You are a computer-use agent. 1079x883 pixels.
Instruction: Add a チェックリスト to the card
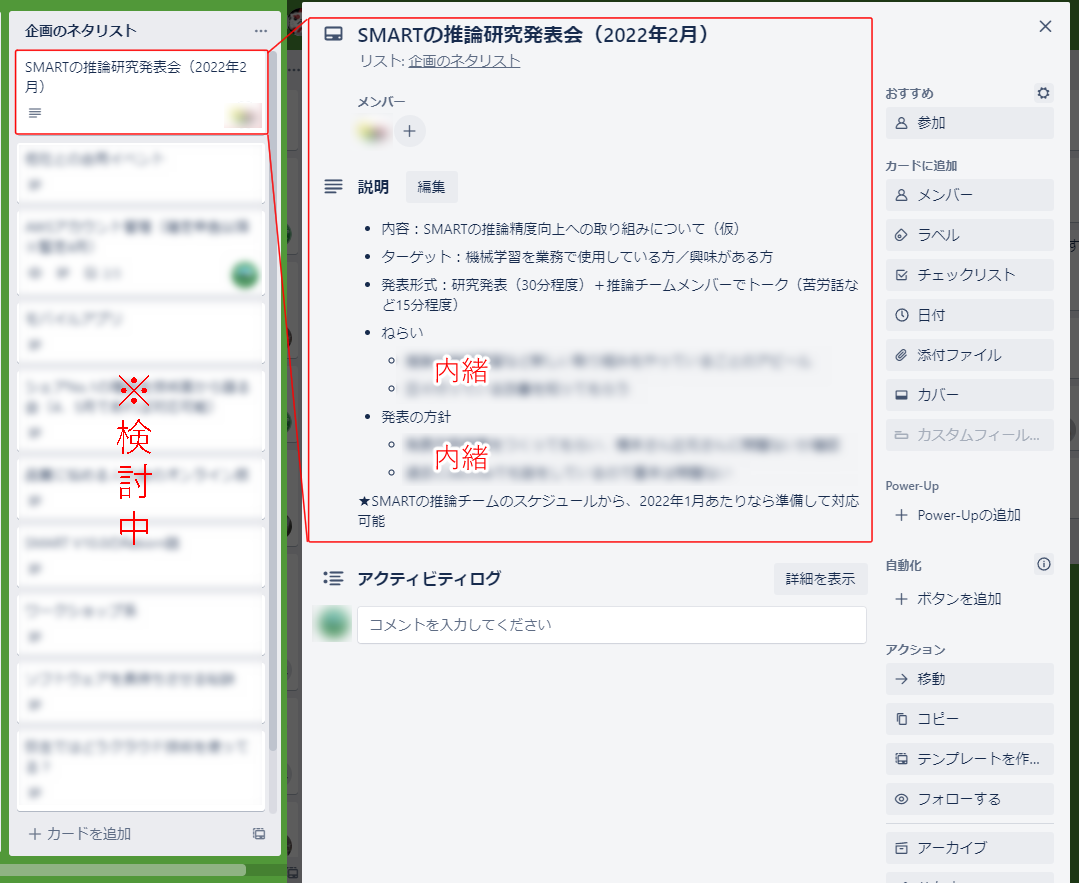pyautogui.click(x=969, y=275)
